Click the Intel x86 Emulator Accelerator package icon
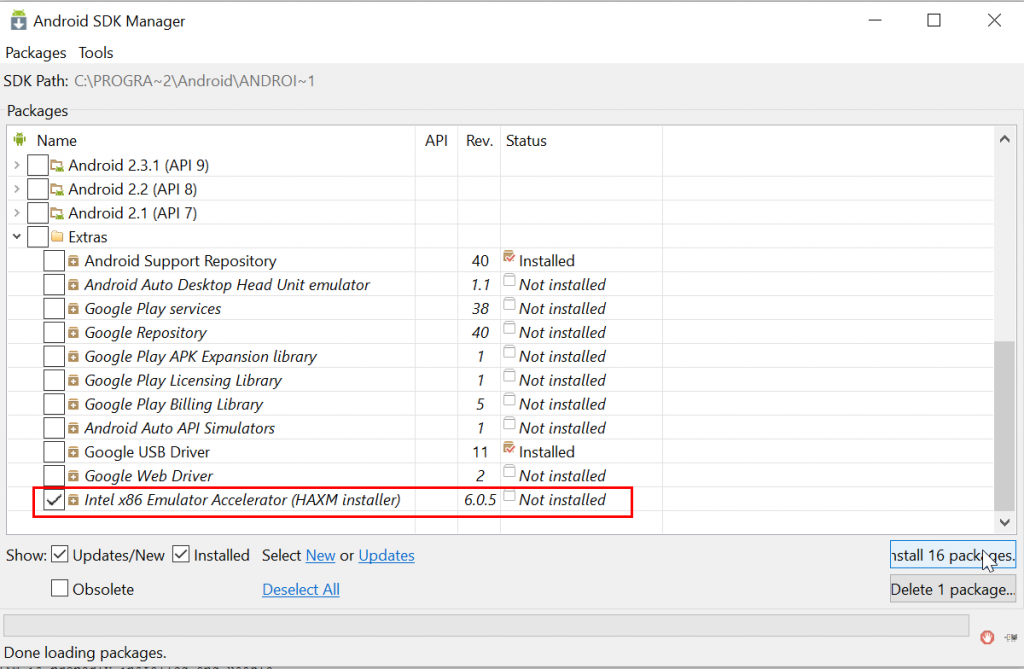This screenshot has height=669, width=1024. (x=73, y=500)
